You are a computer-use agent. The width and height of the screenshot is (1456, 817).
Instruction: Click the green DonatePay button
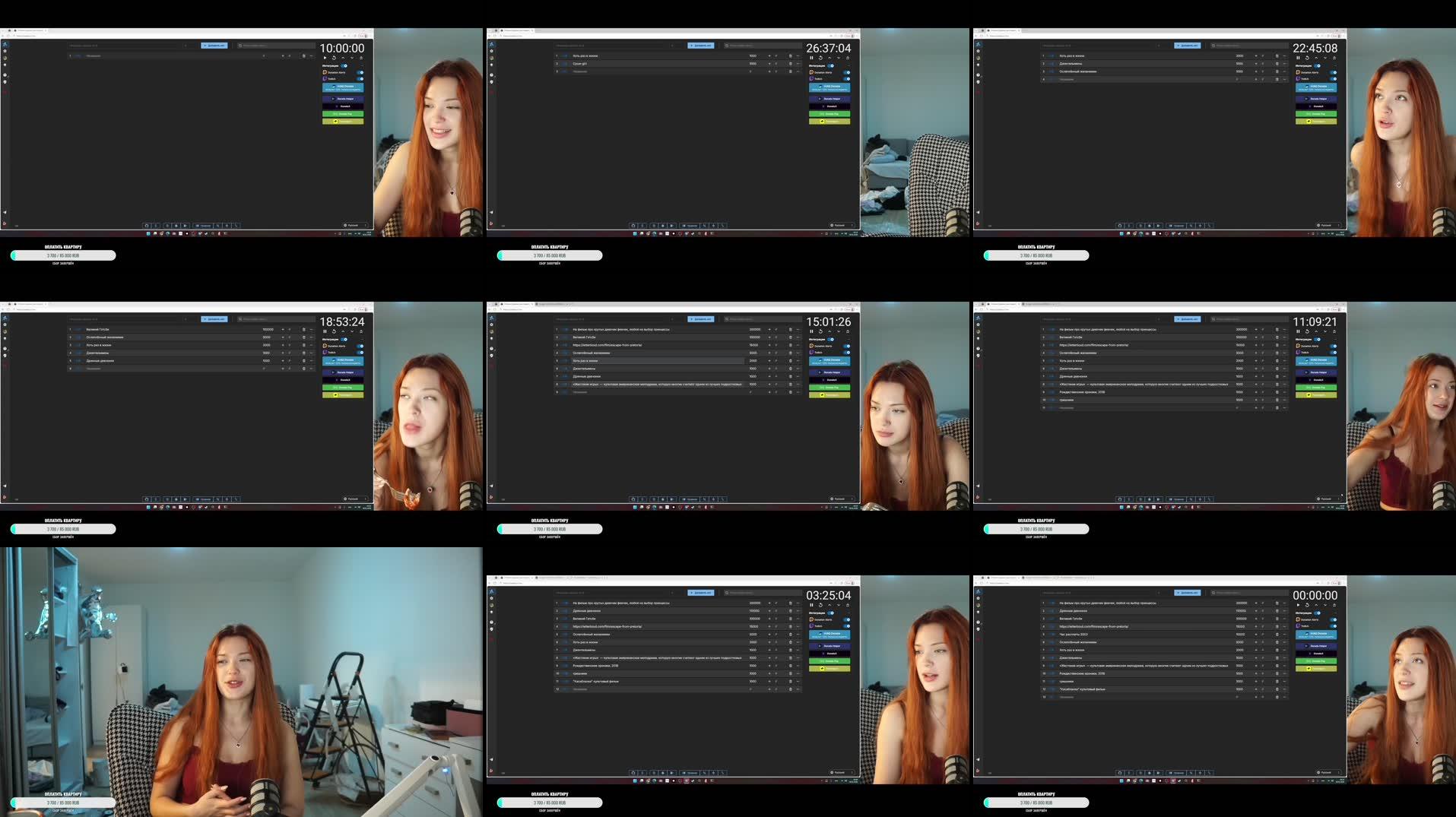click(x=830, y=388)
